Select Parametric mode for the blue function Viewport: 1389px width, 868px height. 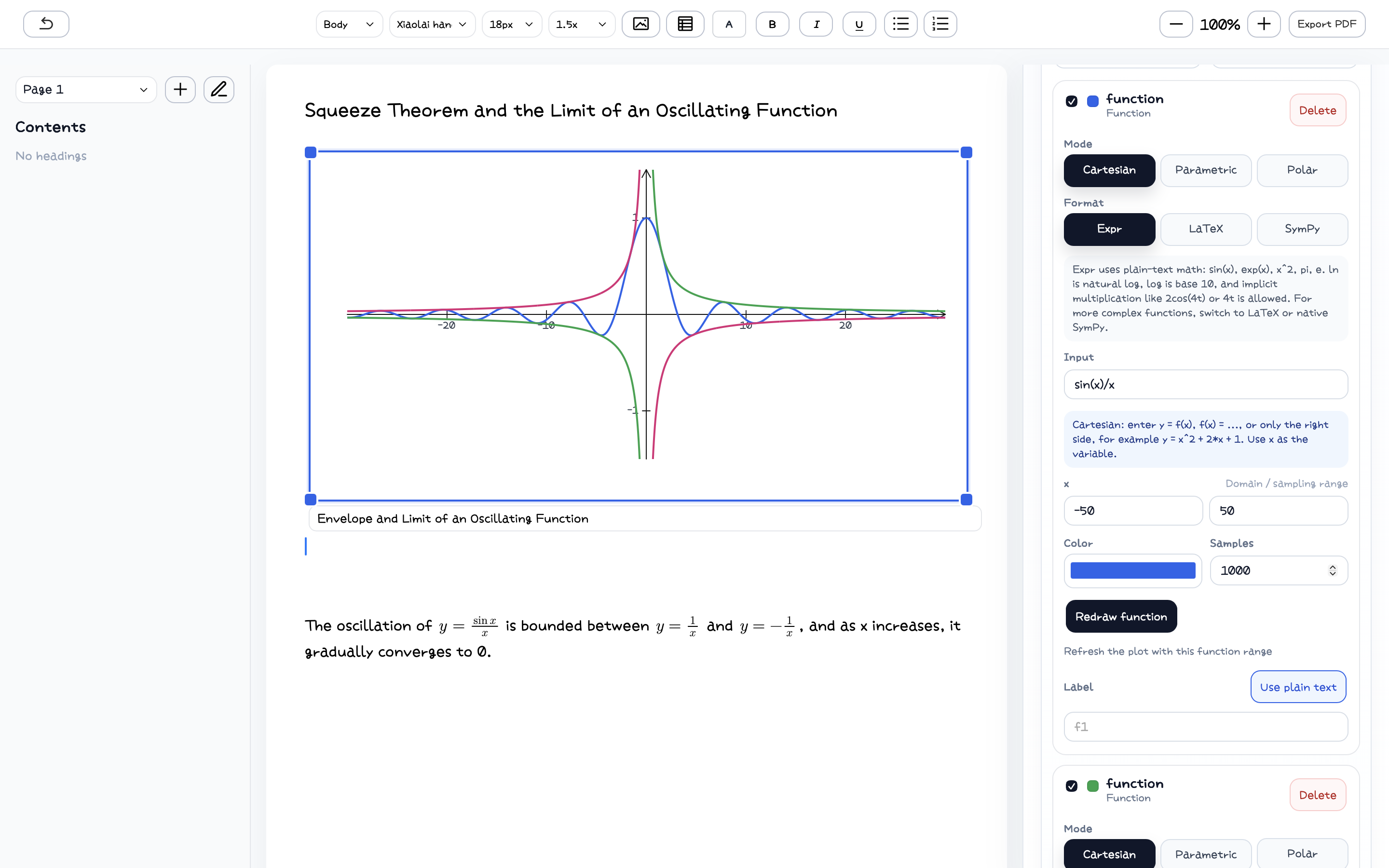point(1205,171)
